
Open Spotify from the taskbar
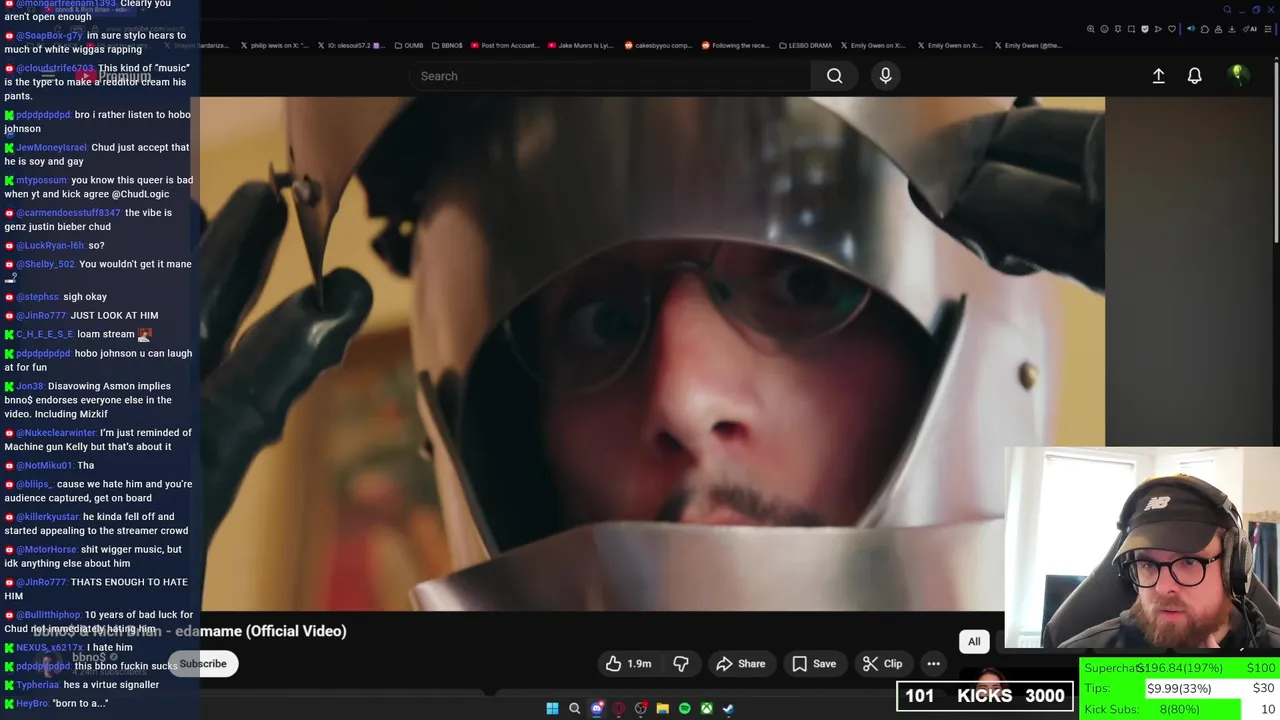(685, 708)
